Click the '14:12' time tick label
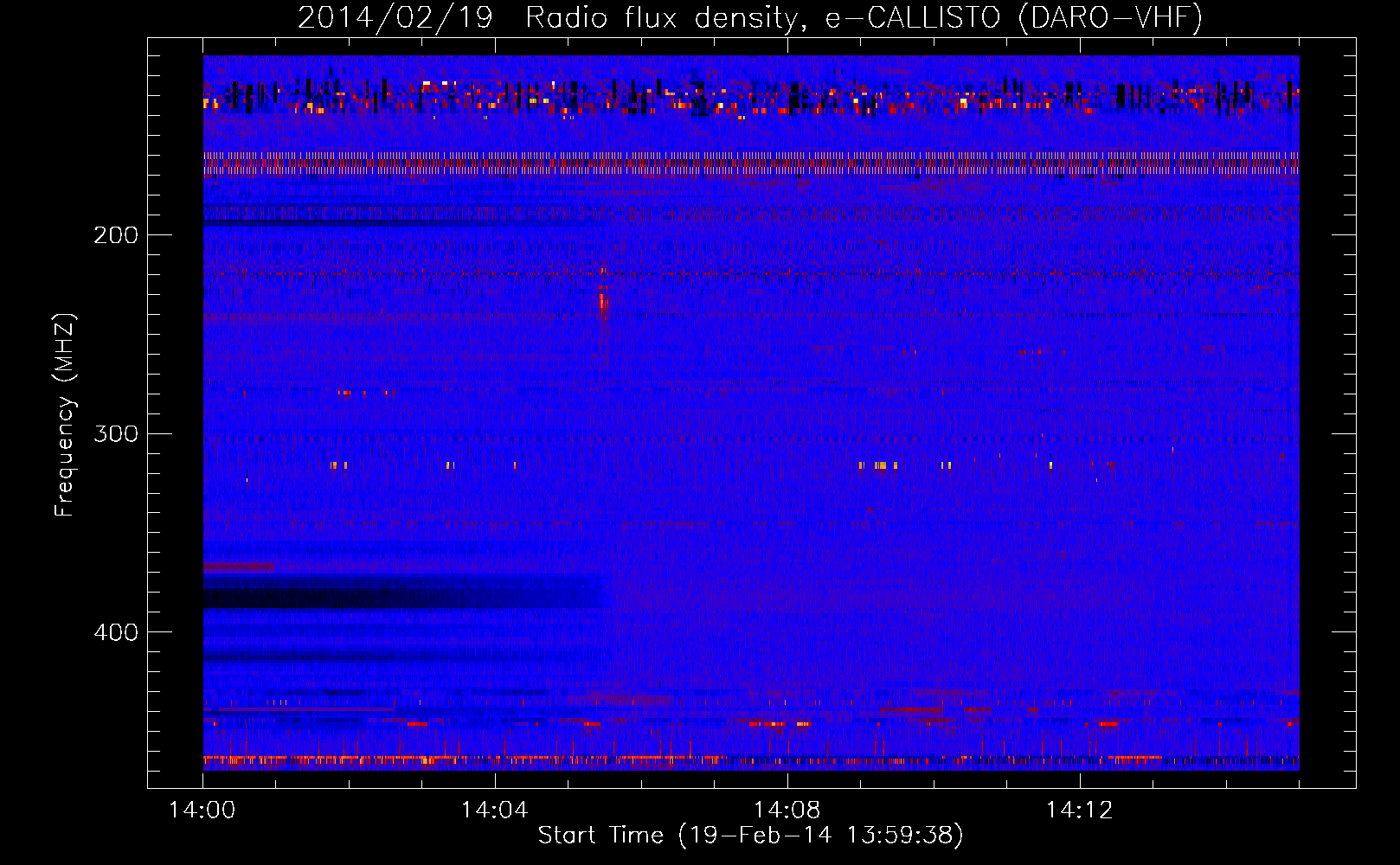The width and height of the screenshot is (1400, 865). coord(1080,811)
